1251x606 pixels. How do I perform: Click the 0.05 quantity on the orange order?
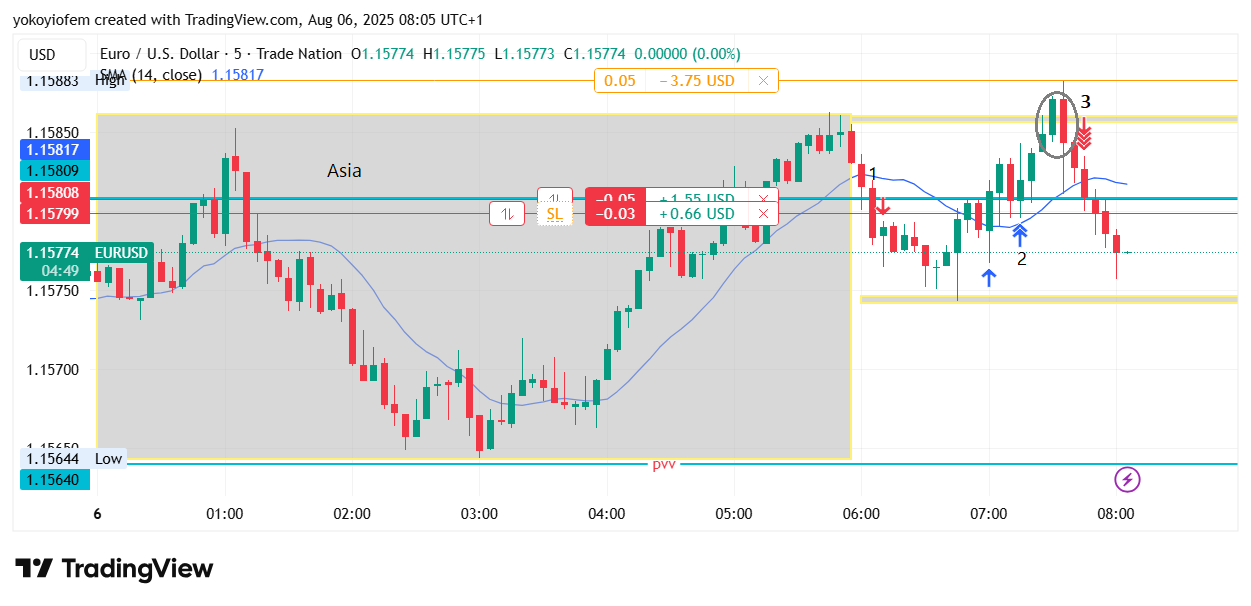(620, 81)
